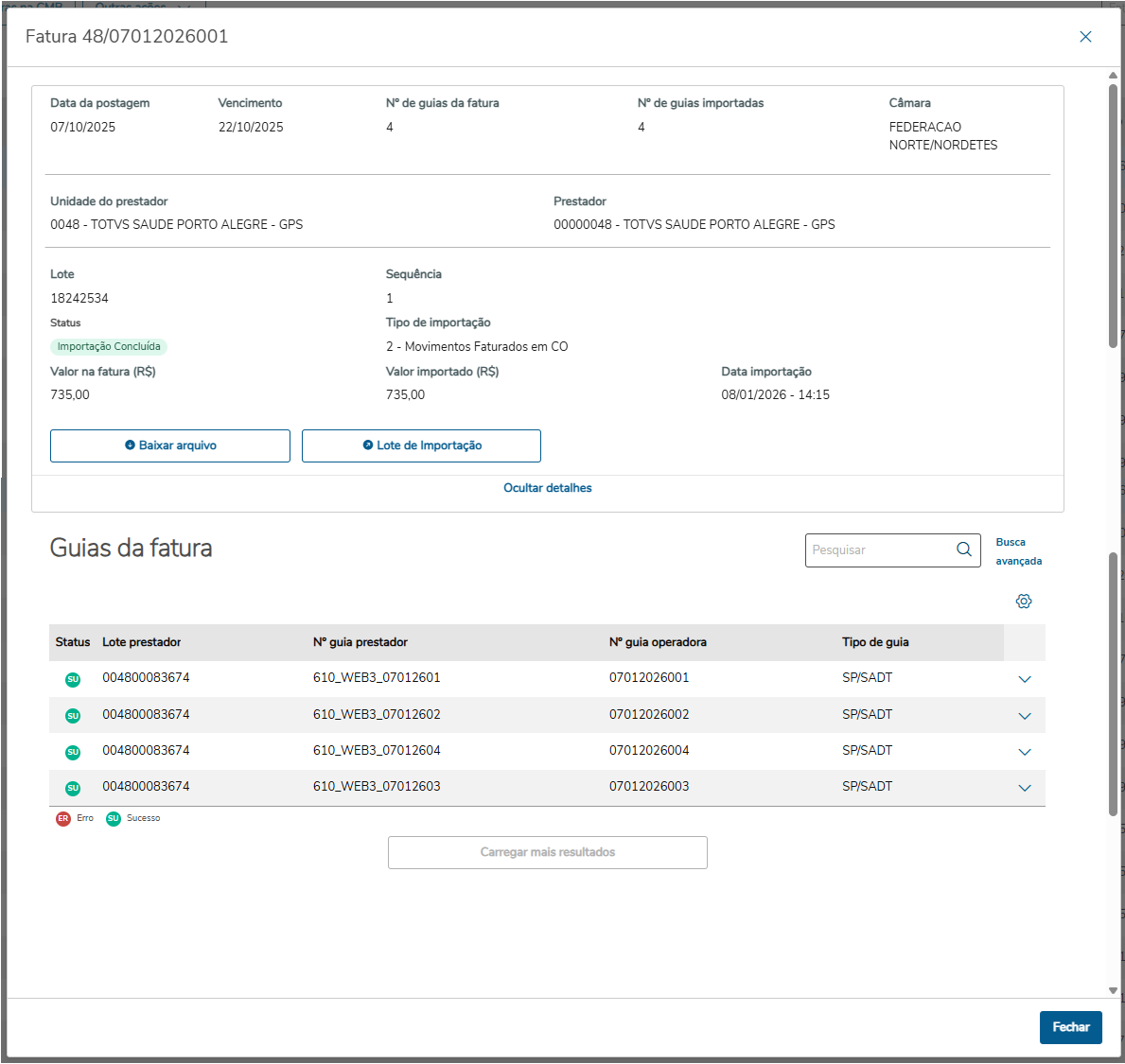Click success status icon for guide 07012026002
The image size is (1125, 1064).
click(73, 716)
